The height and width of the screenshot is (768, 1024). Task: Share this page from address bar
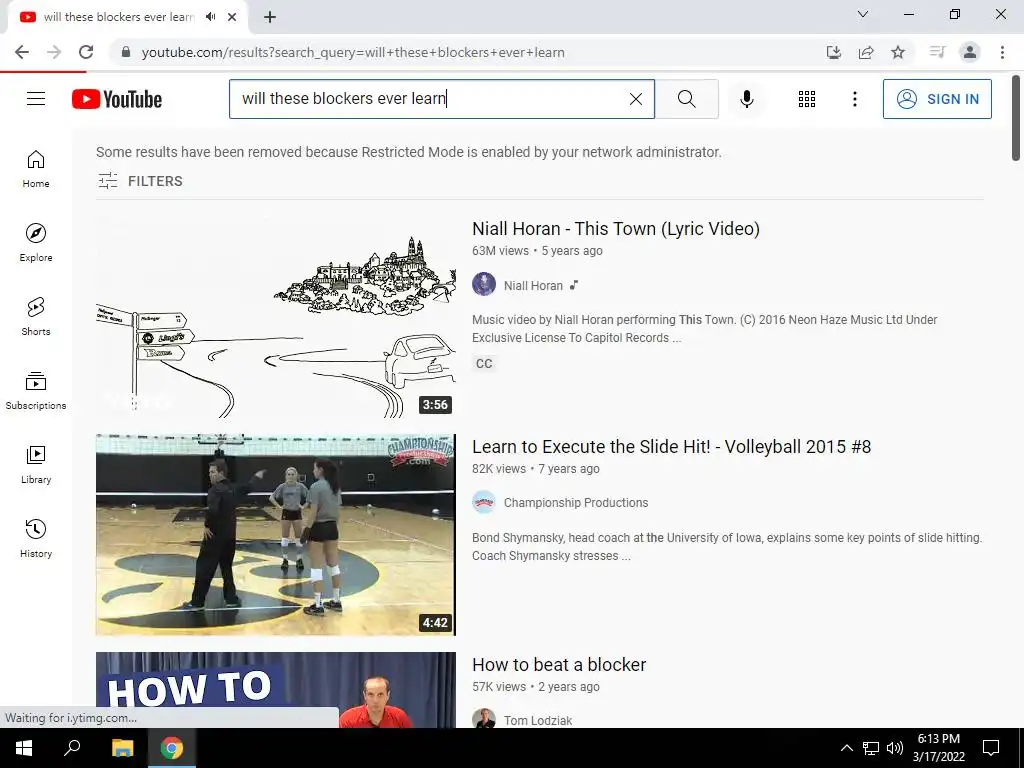click(x=866, y=52)
